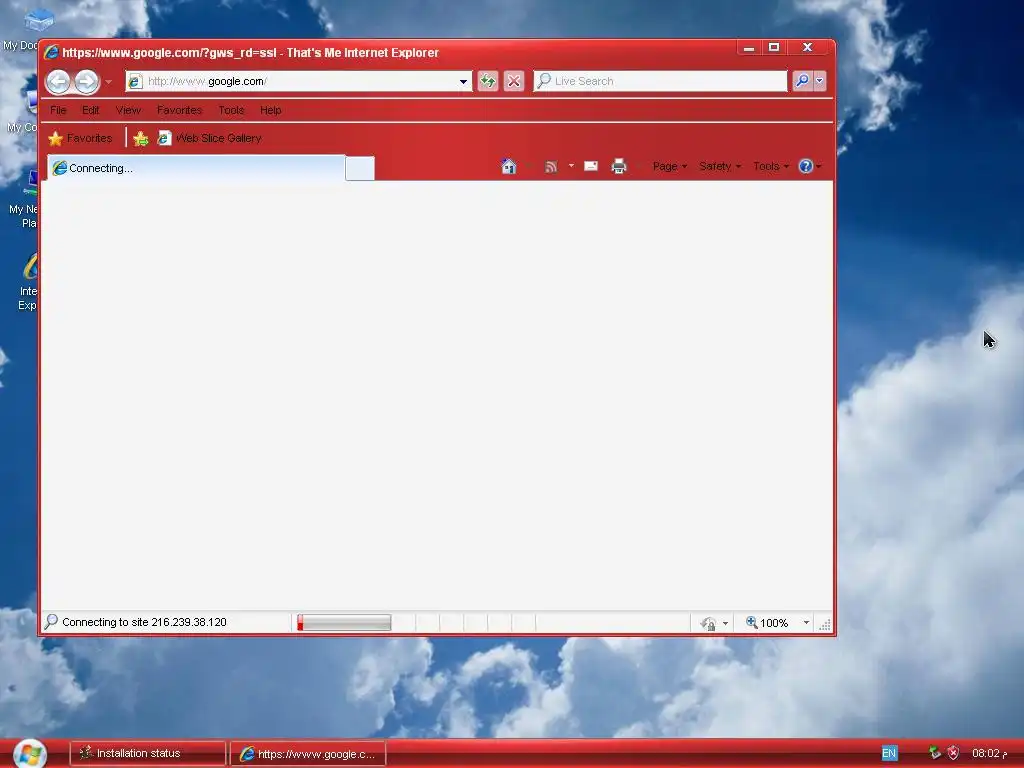
Task: Stop loading with the red X icon
Action: 514,81
